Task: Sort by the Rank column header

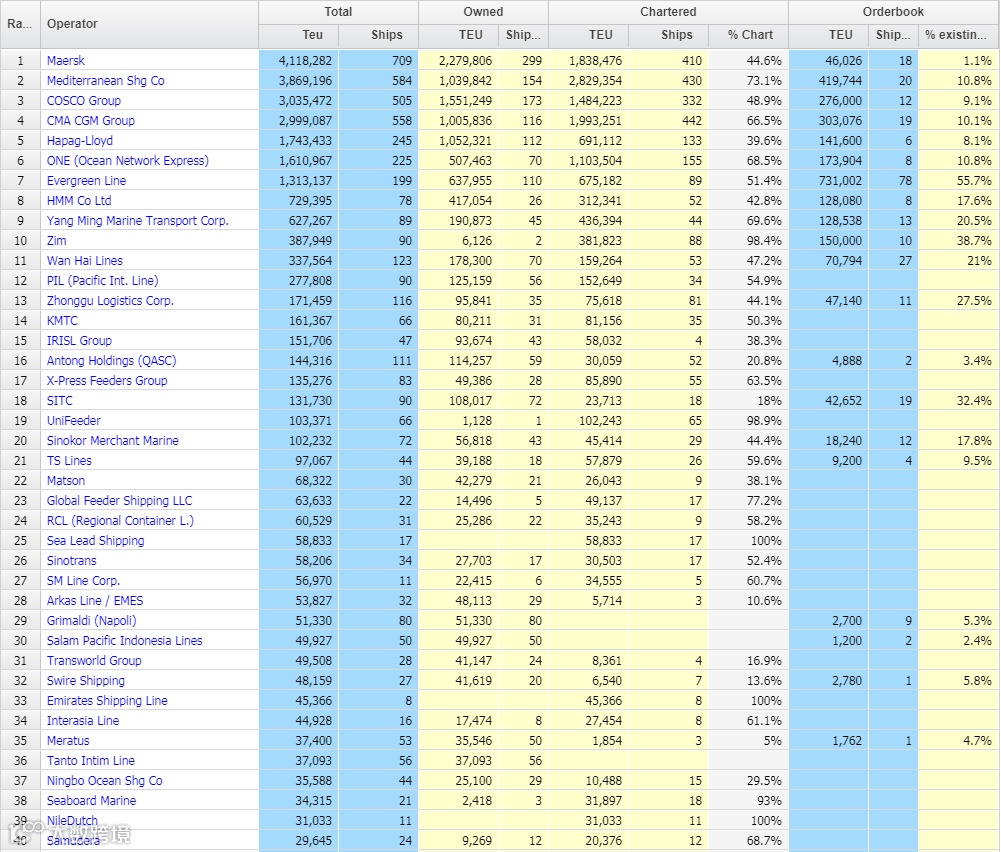Action: (20, 24)
